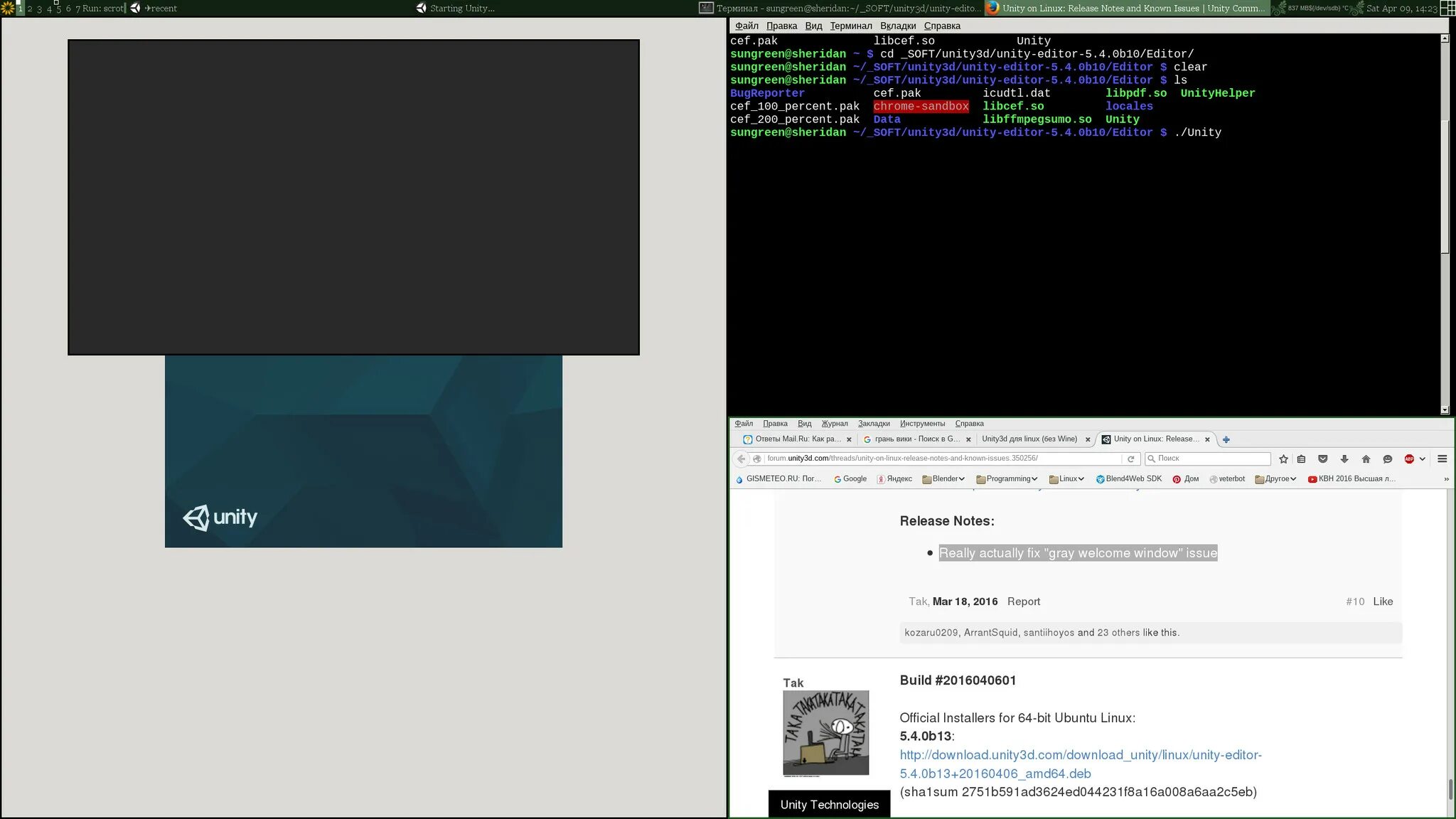Image resolution: width=1456 pixels, height=819 pixels.
Task: Open the downloads arrow icon
Action: pyautogui.click(x=1344, y=459)
